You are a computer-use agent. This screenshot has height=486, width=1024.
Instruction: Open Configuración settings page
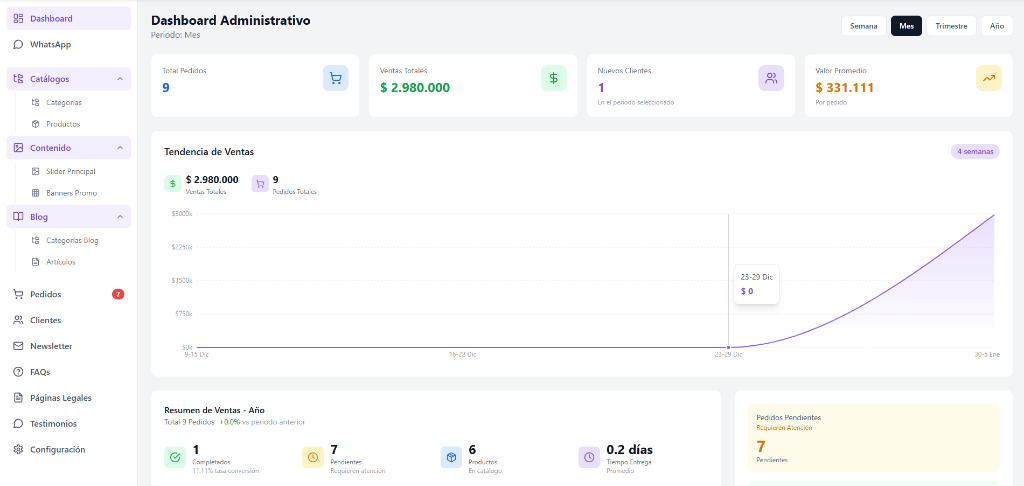pos(57,450)
